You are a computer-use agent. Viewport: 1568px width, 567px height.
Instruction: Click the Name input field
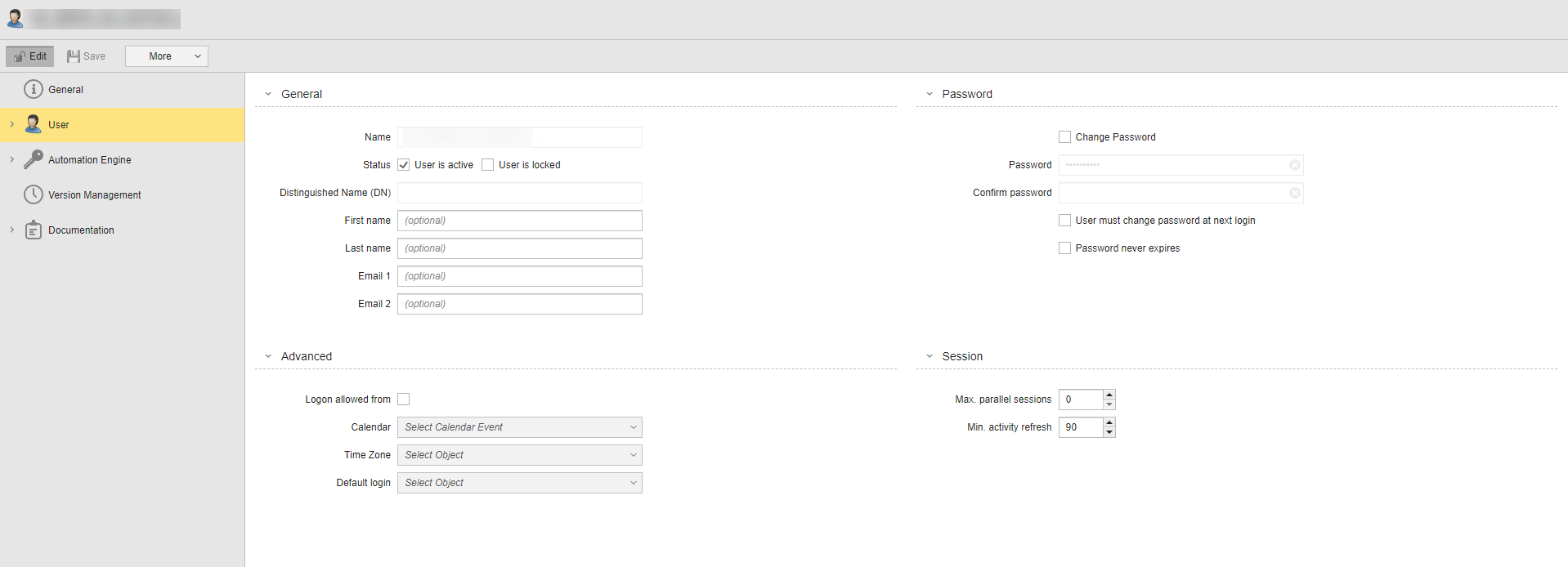520,137
